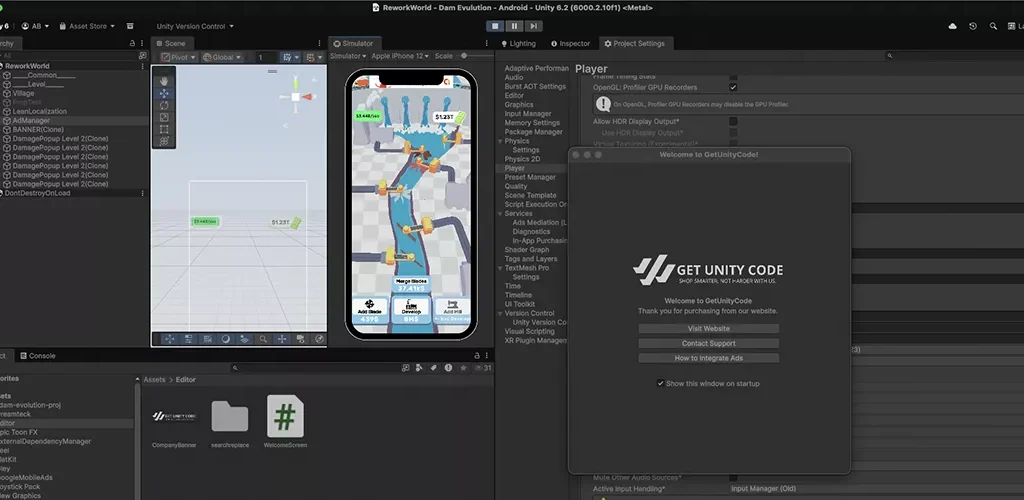Open the Unity Version Control dropdown
The image size is (1024, 500).
pos(195,26)
